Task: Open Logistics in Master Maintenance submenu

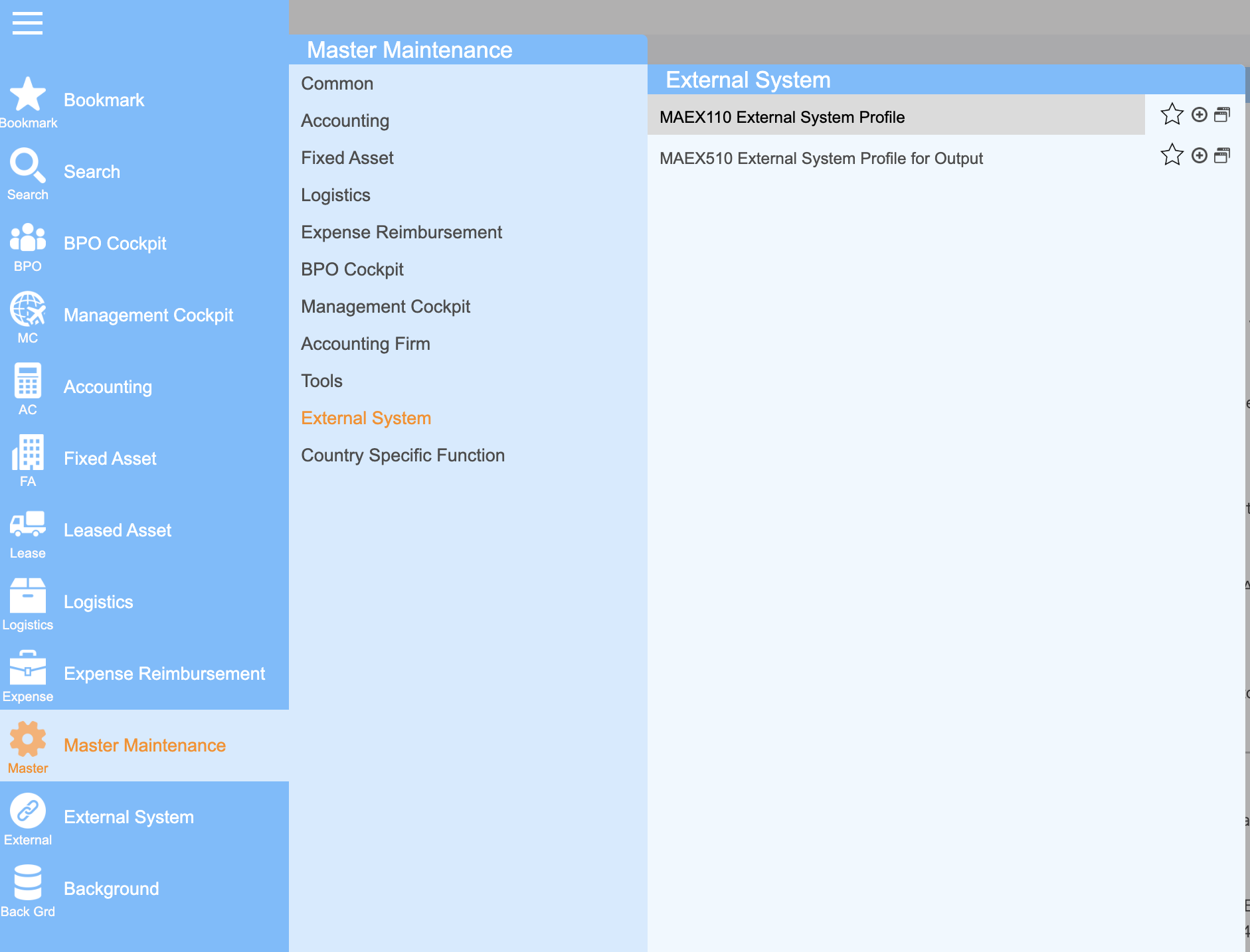Action: (x=336, y=195)
